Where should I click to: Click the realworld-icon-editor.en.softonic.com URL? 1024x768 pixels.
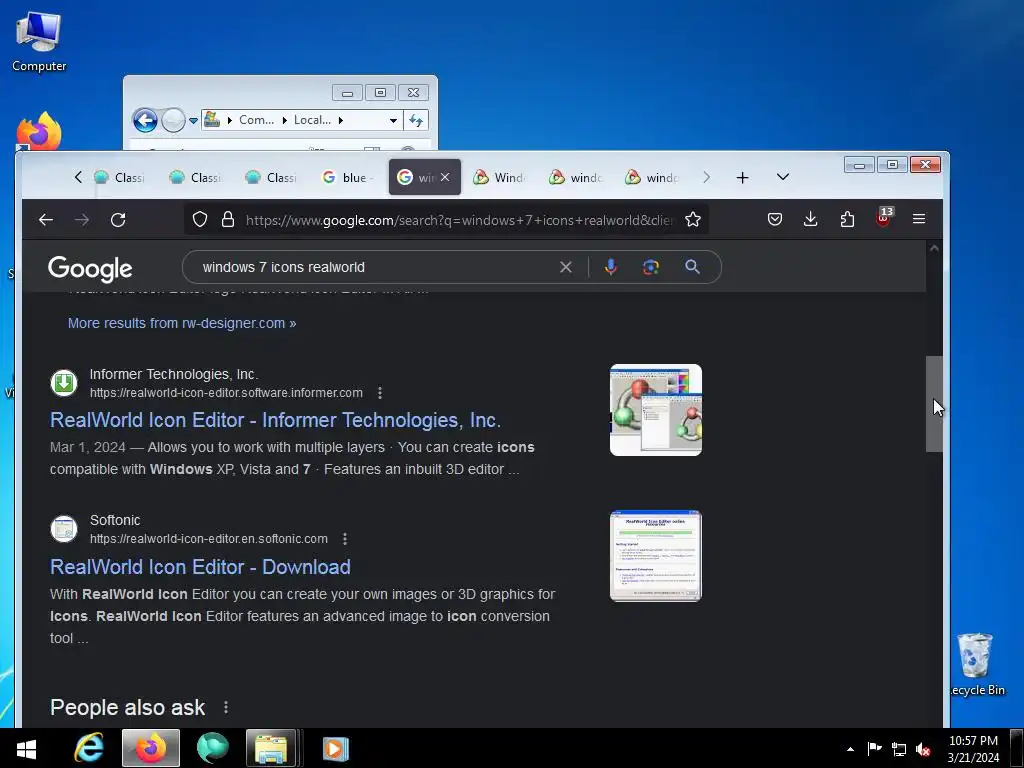[208, 539]
